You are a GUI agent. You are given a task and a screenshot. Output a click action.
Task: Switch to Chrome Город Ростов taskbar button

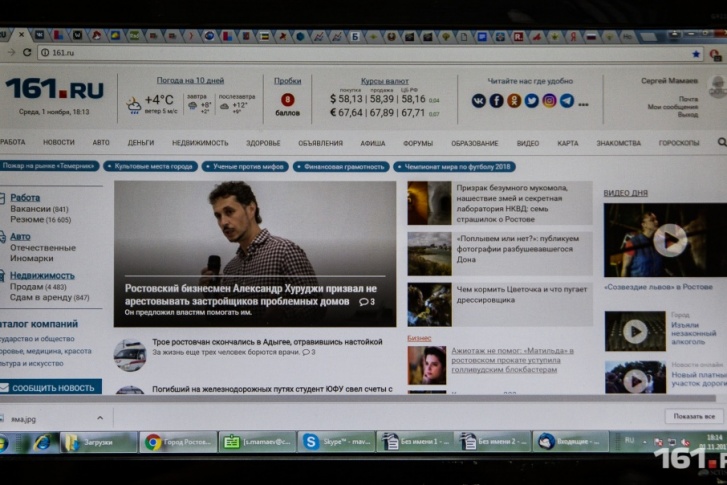179,442
